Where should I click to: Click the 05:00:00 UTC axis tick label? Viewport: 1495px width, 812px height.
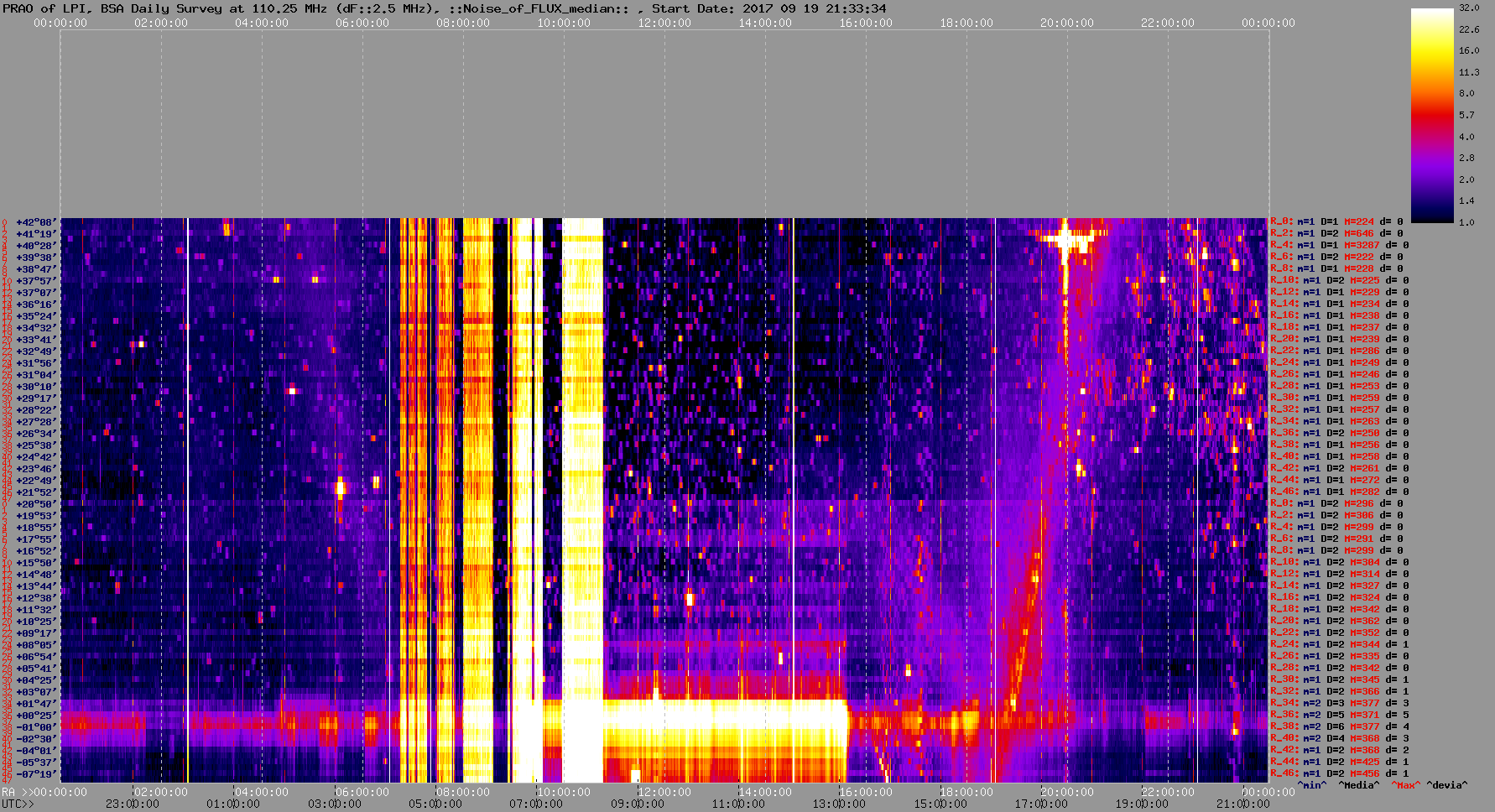click(x=435, y=804)
